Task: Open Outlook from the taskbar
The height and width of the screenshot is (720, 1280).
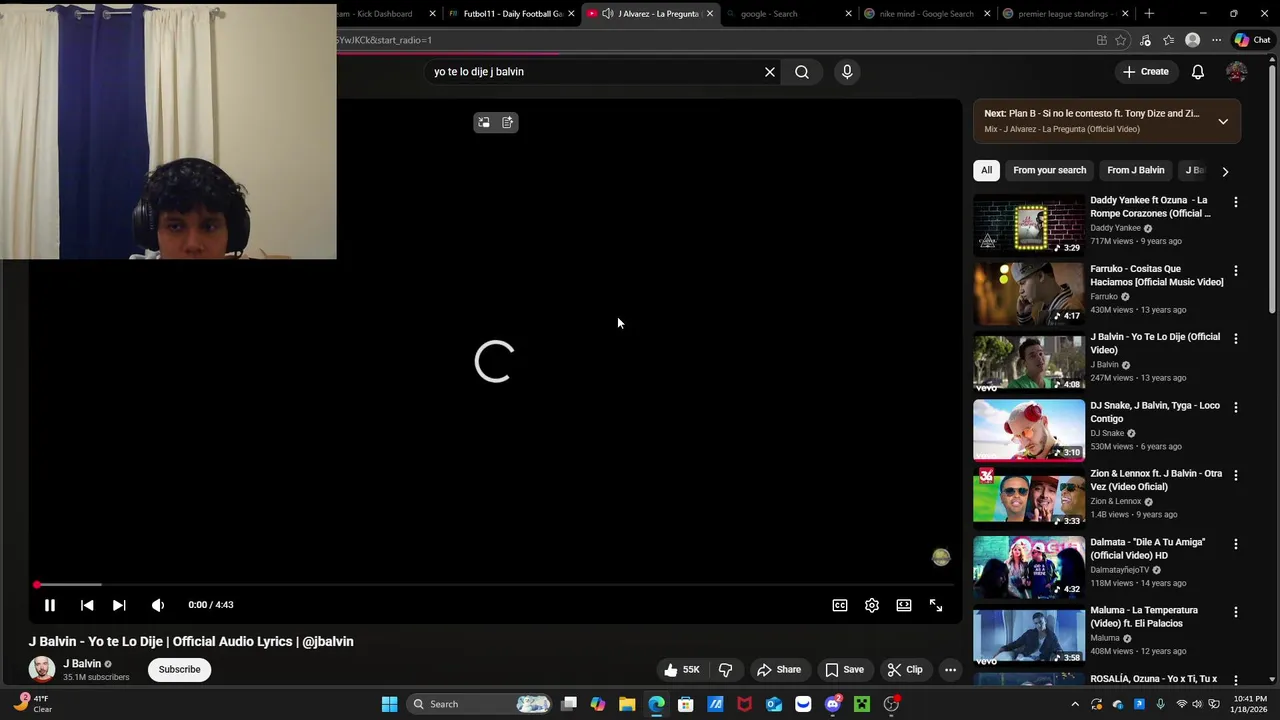Action: [774, 704]
